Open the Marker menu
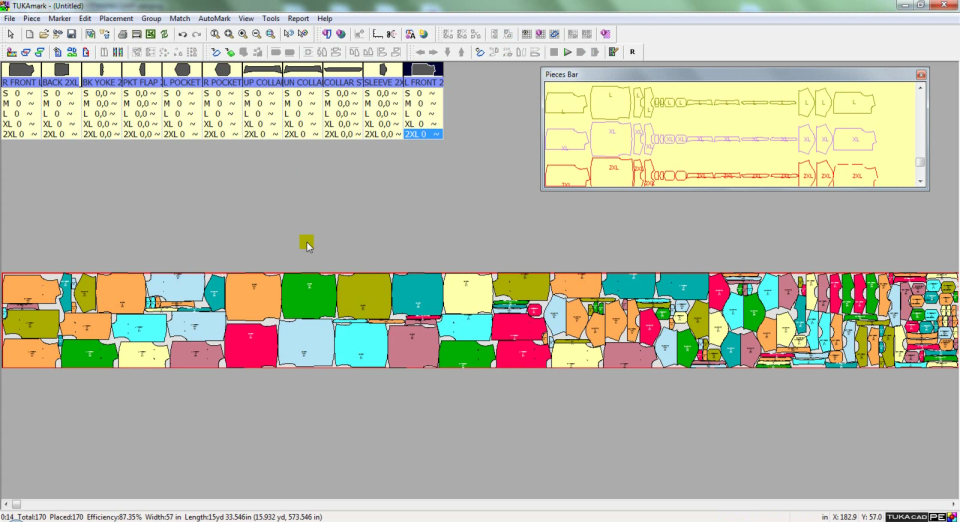 click(x=59, y=18)
